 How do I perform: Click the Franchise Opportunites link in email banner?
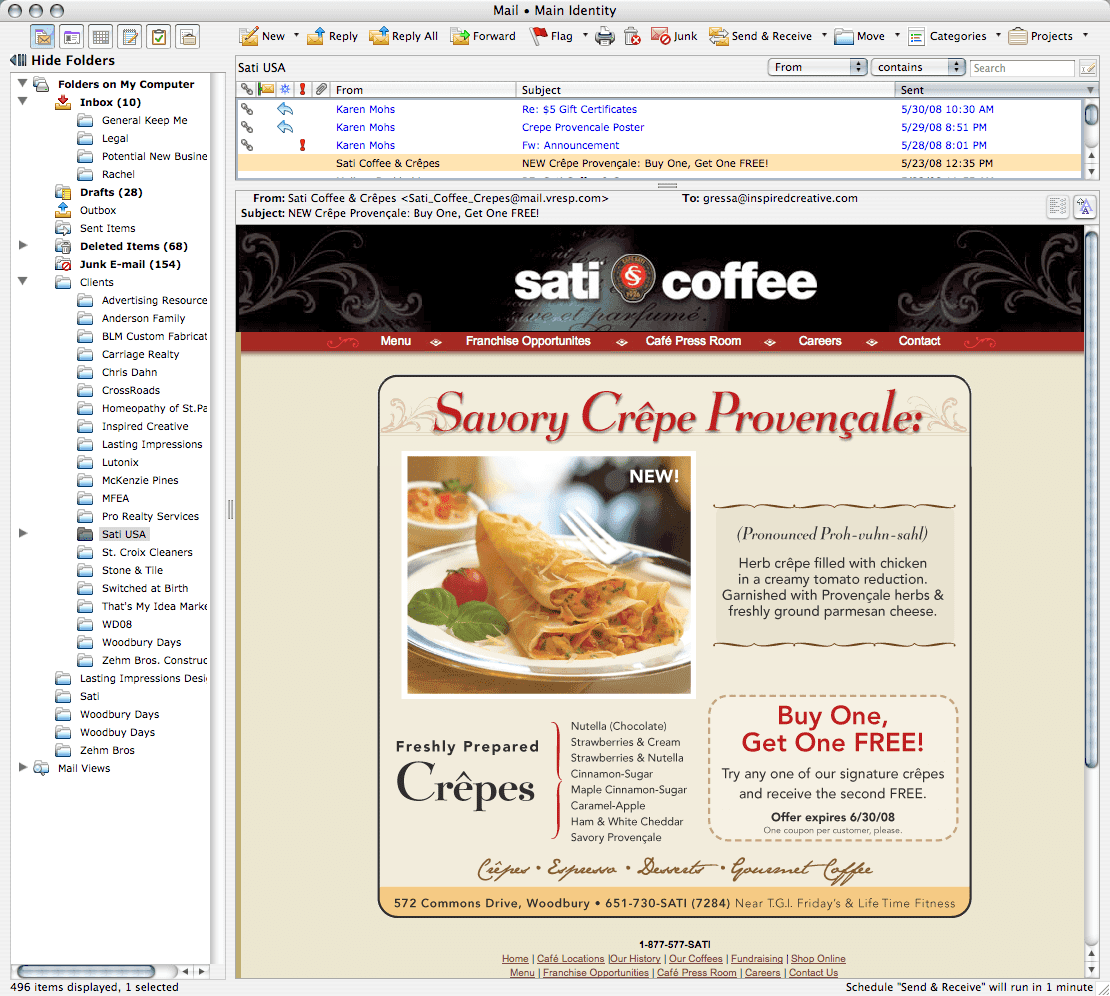tap(528, 341)
